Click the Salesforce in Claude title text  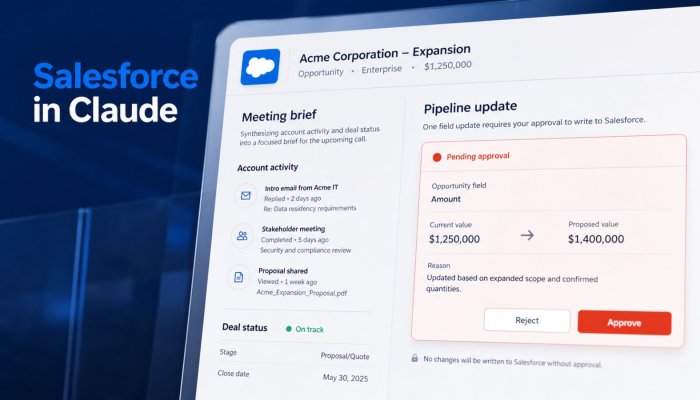click(115, 92)
